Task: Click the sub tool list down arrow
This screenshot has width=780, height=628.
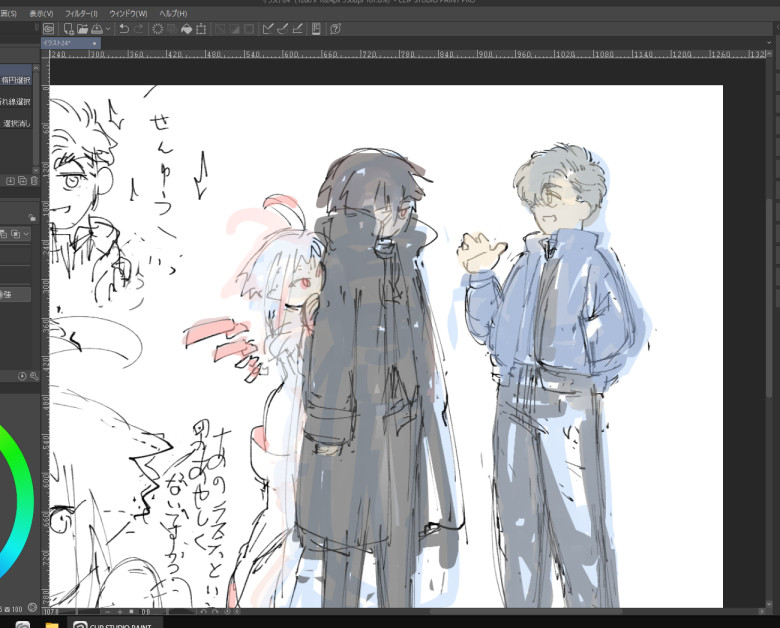Action: tap(36, 170)
